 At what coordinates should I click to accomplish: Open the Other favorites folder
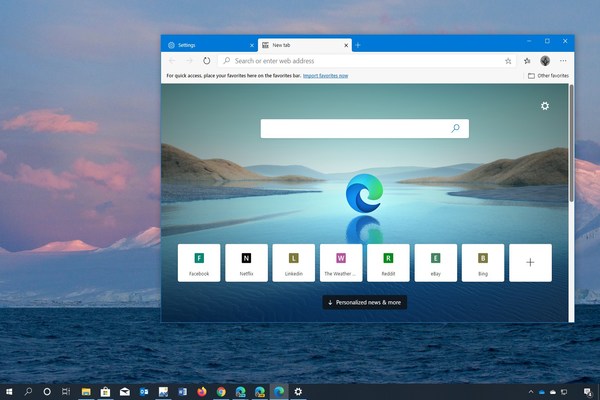click(549, 75)
